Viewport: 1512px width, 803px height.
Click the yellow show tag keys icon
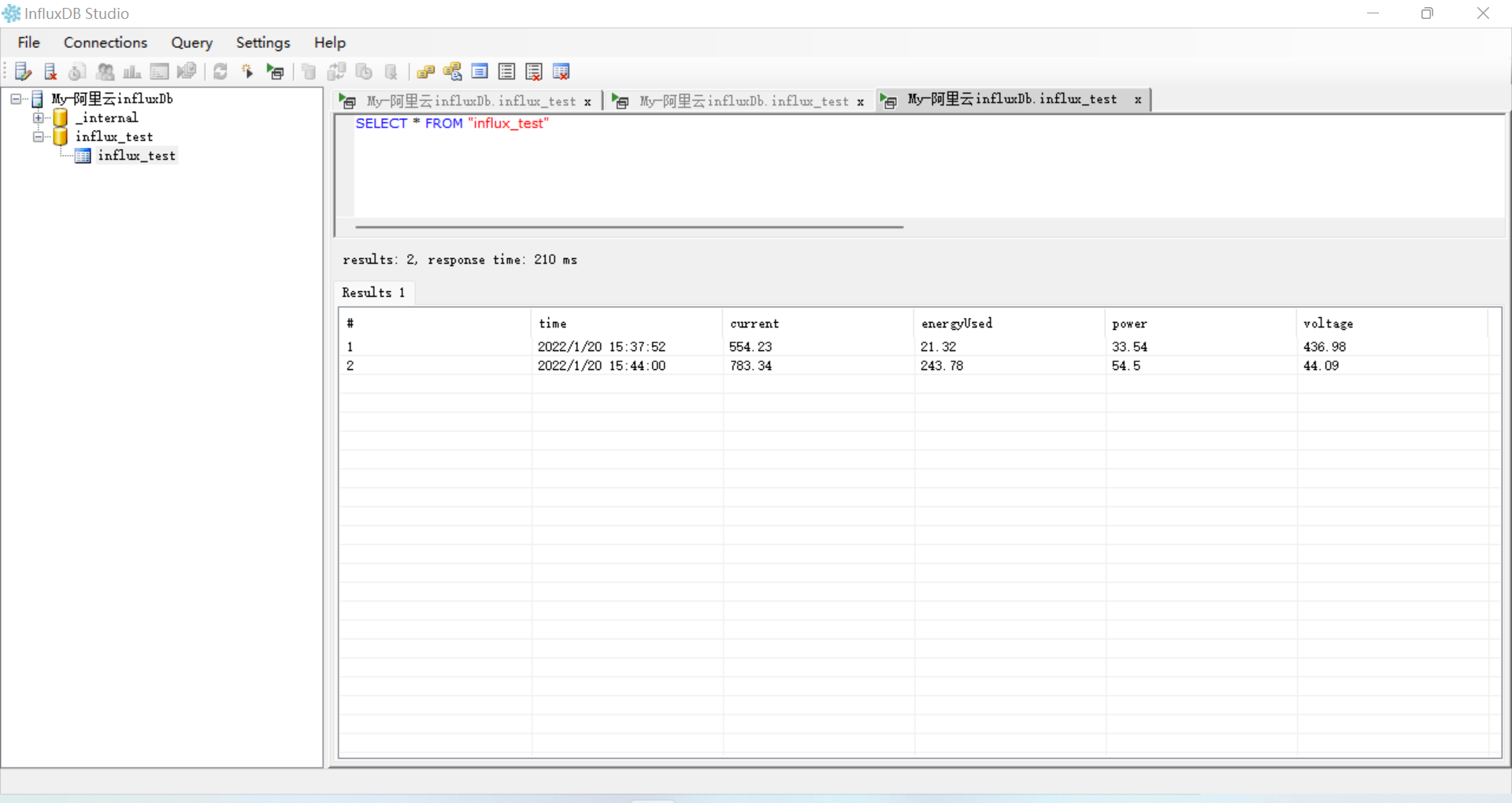point(425,72)
